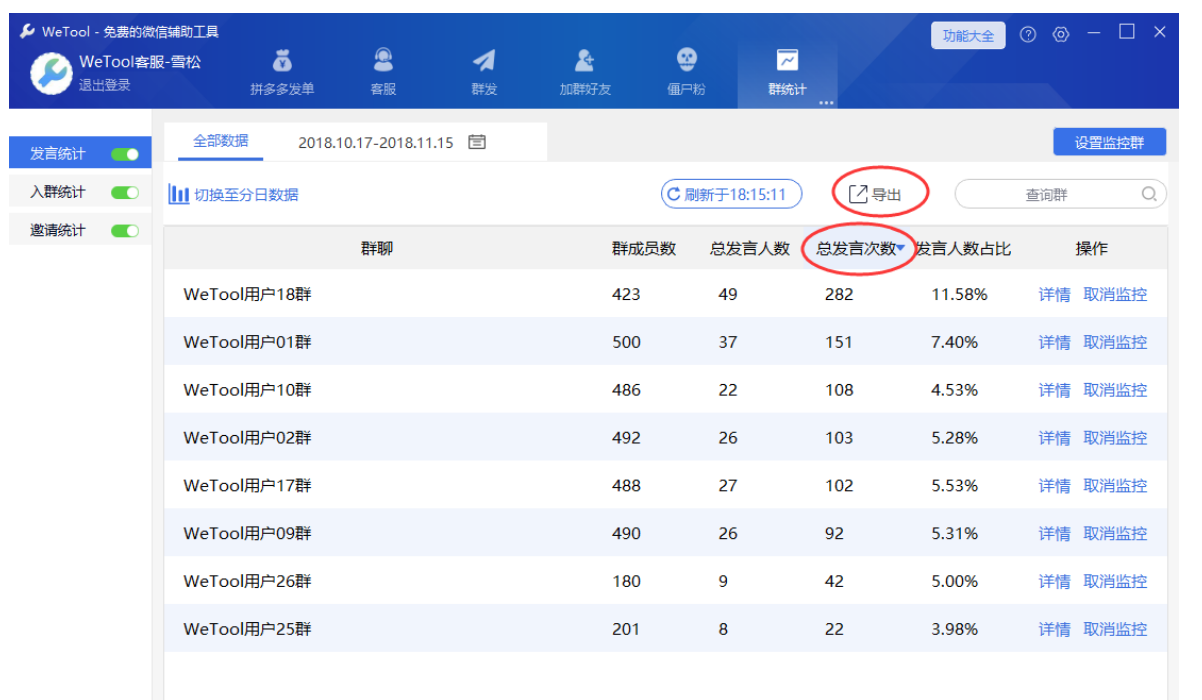Viewport: 1202px width, 700px height.
Task: Click the WeTool profile avatar logo
Action: [x=50, y=74]
